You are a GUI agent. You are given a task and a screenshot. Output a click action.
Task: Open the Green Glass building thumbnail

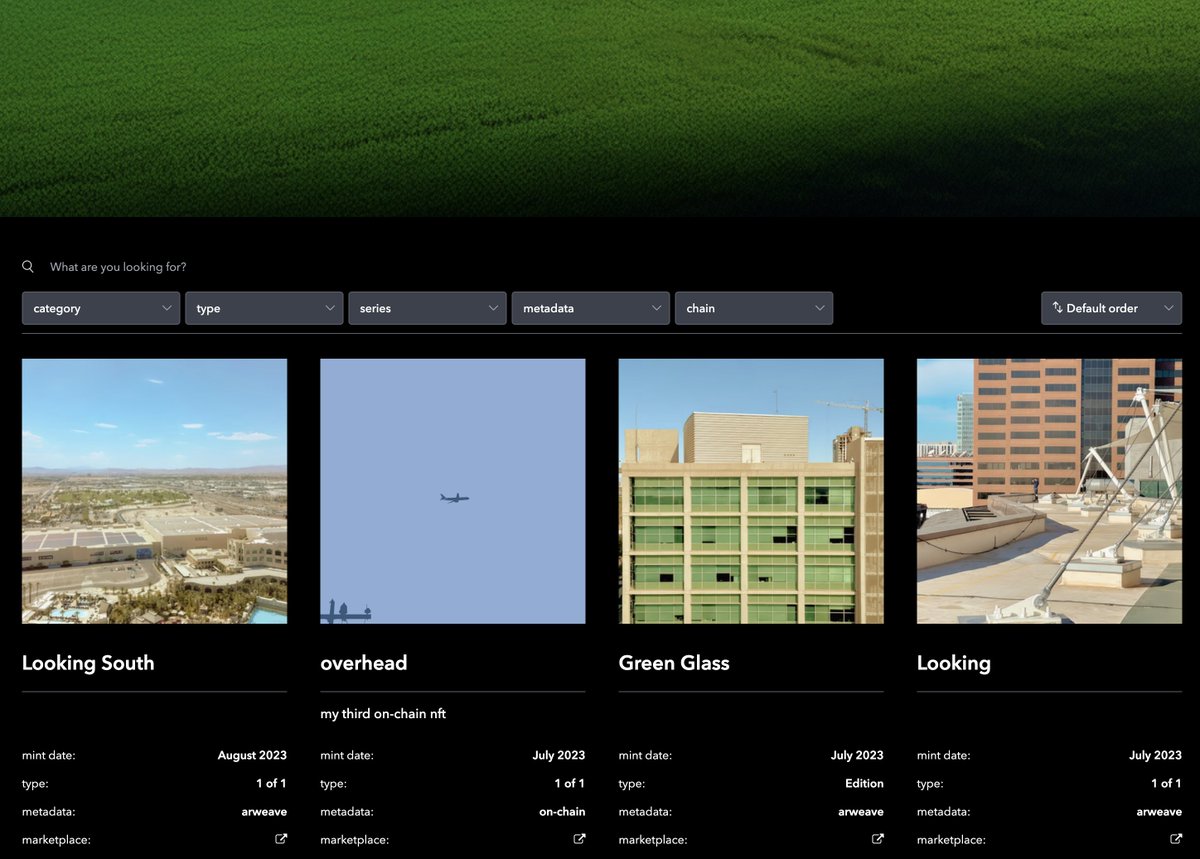751,491
